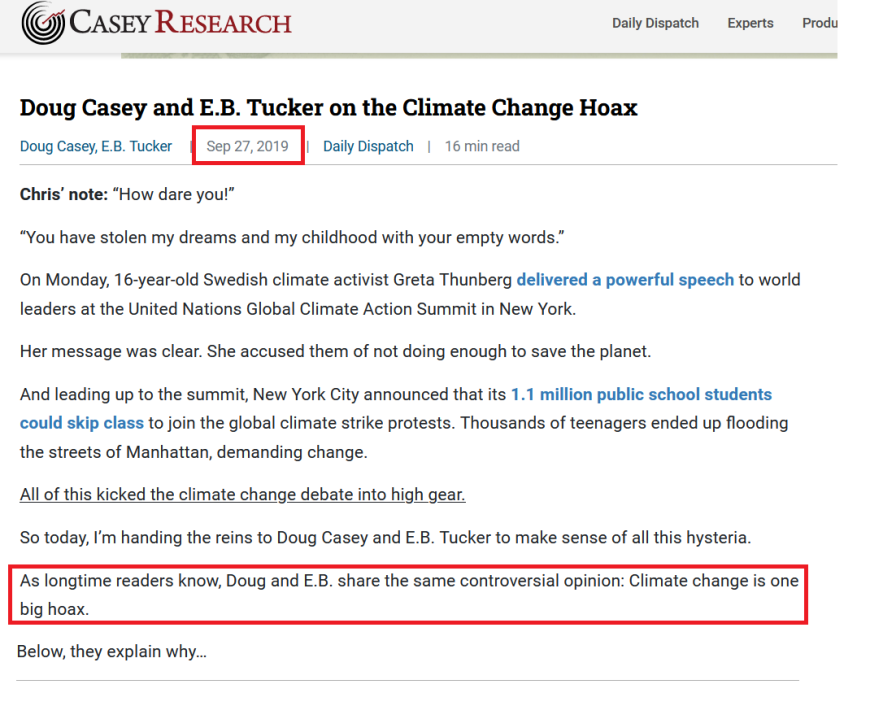Open the E.B. Tucker author link
Image resolution: width=870 pixels, height=706 pixels.
[136, 146]
